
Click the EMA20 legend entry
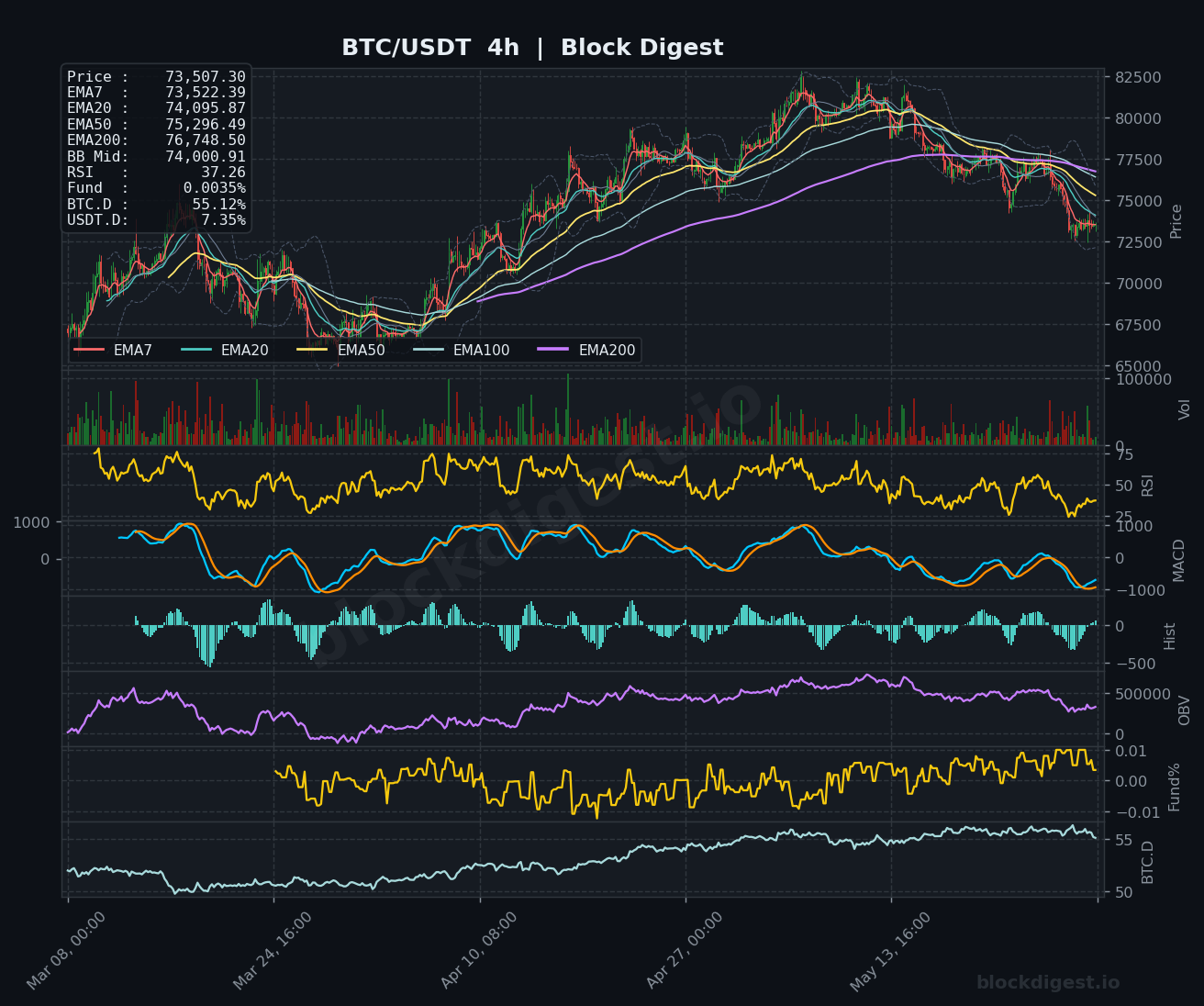[x=225, y=350]
